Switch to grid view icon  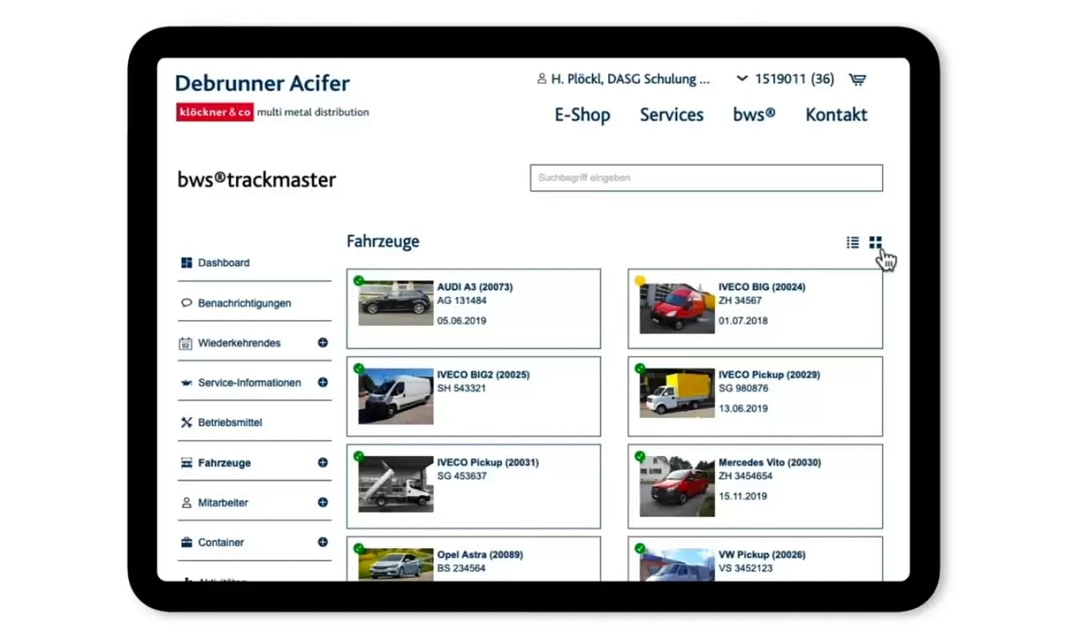(x=875, y=242)
